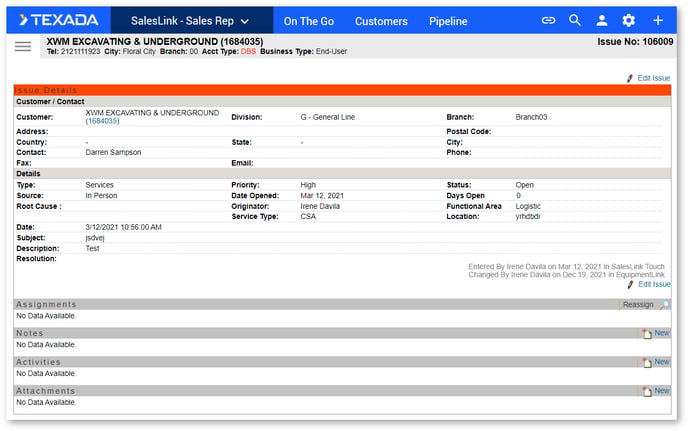Click the Texada logo
The height and width of the screenshot is (431, 688).
click(x=58, y=20)
